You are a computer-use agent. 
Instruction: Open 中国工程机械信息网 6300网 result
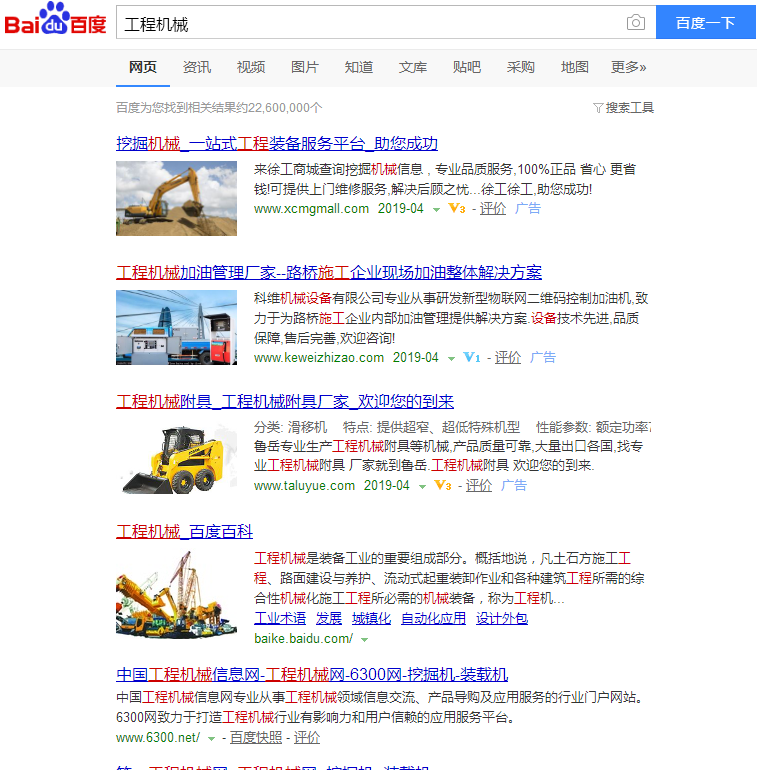[x=312, y=674]
